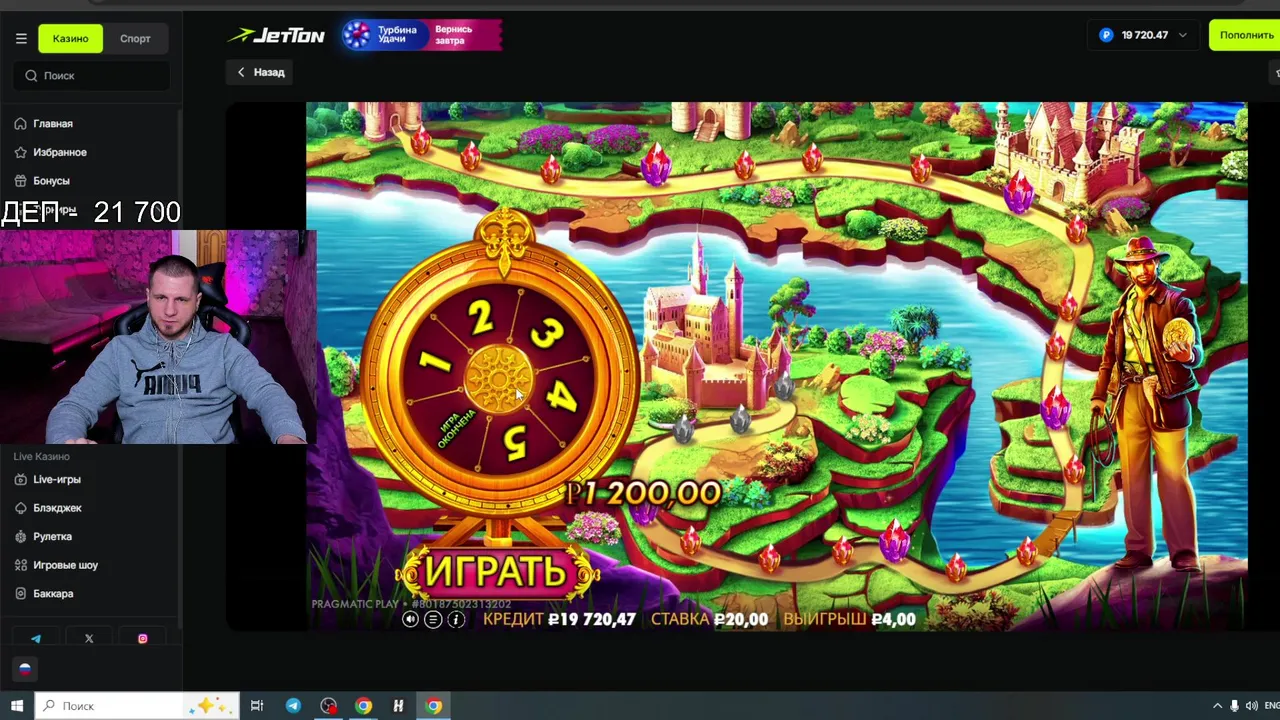Click the Пополнить deposit button

[1246, 35]
